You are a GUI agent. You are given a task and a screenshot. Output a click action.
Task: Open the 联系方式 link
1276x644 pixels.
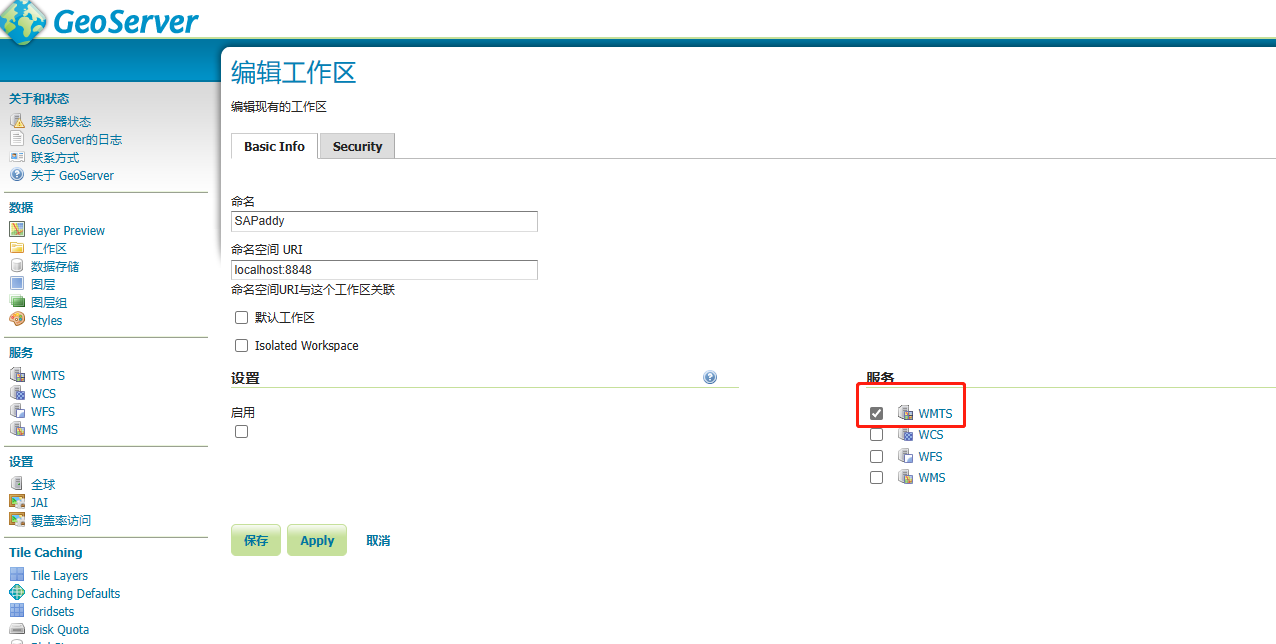(x=55, y=157)
